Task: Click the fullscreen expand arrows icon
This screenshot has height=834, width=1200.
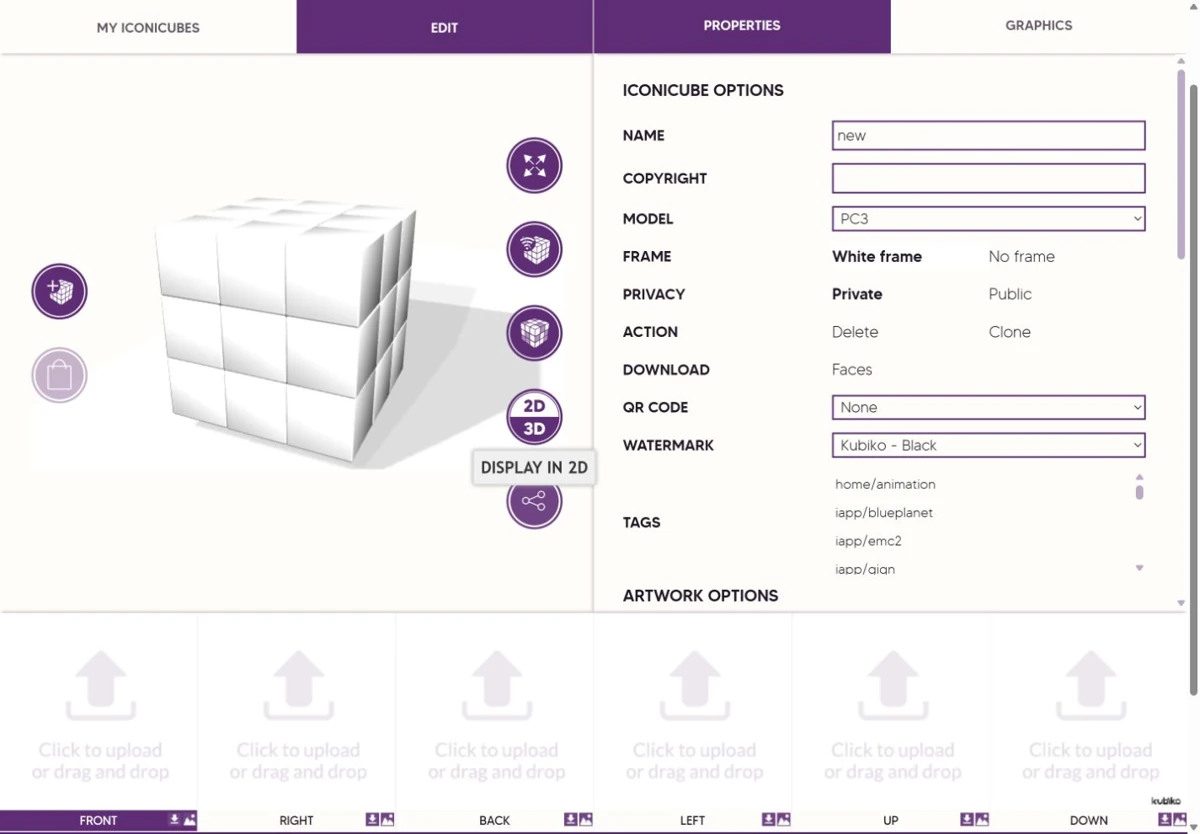Action: pos(534,165)
